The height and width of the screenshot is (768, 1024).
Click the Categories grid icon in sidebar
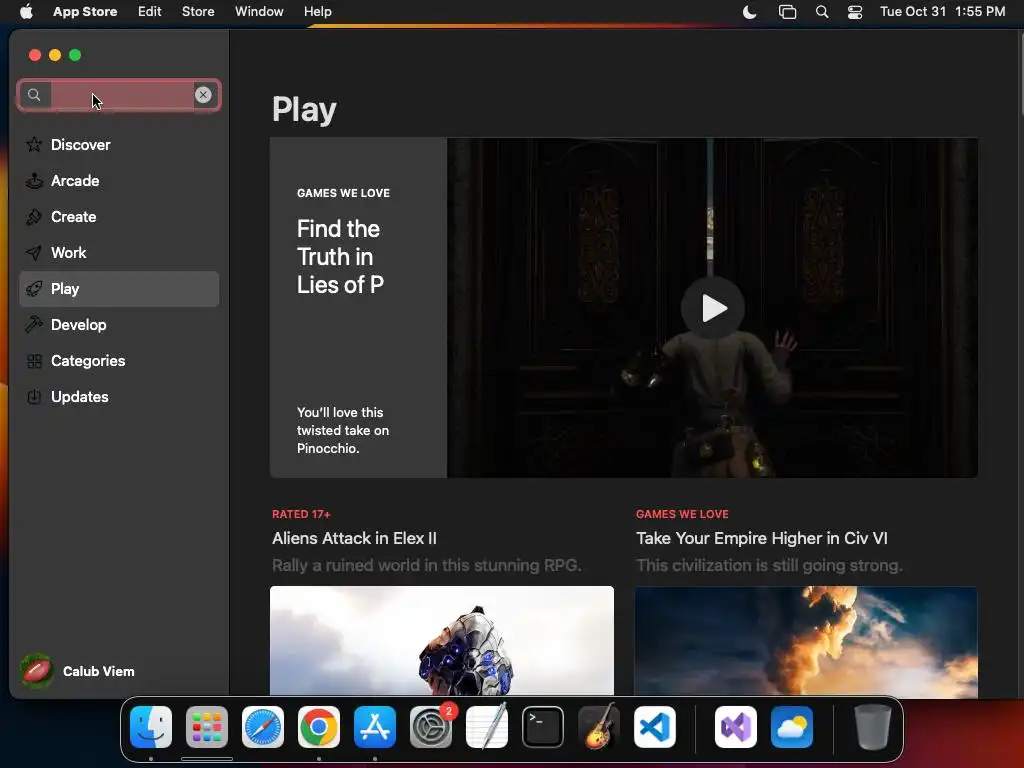pyautogui.click(x=34, y=360)
